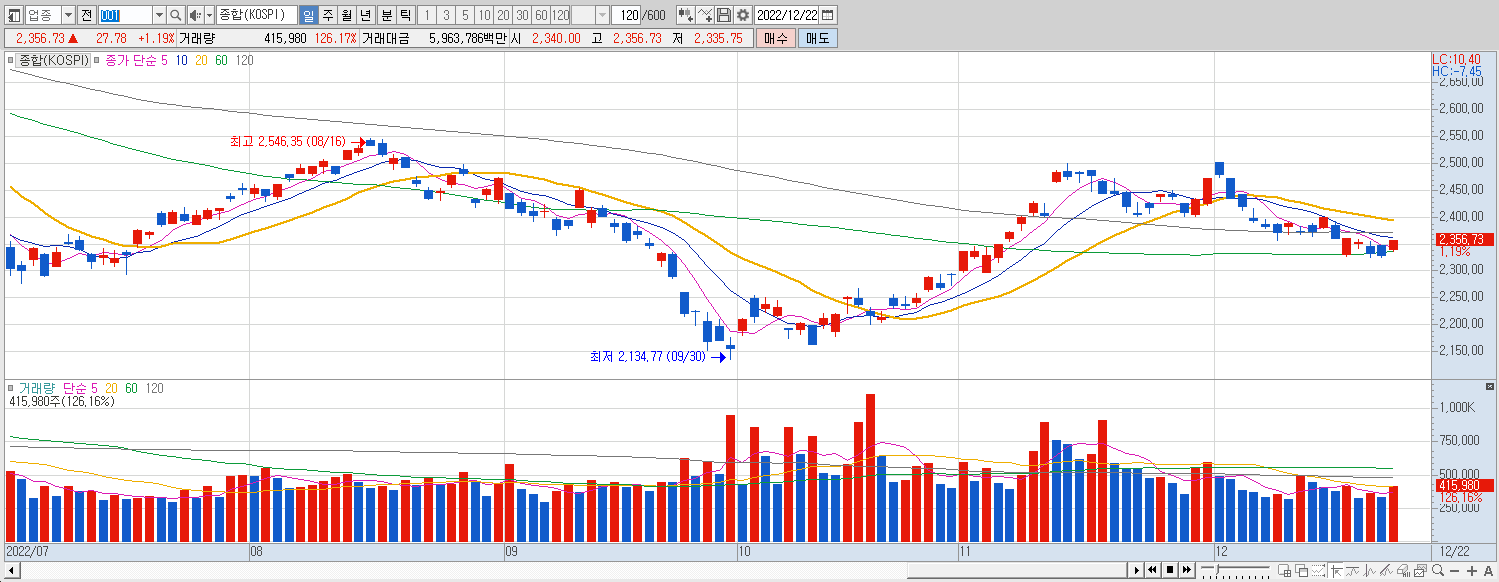This screenshot has width=1499, height=582.
Task: Click the diagonal trend lines icon
Action: (x=1386, y=571)
